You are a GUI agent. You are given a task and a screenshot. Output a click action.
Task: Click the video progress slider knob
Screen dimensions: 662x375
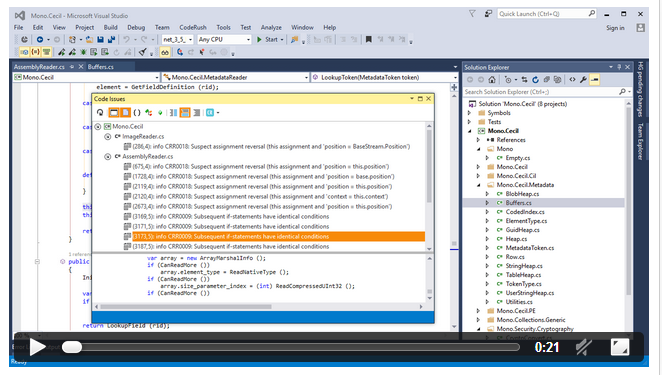click(x=72, y=347)
